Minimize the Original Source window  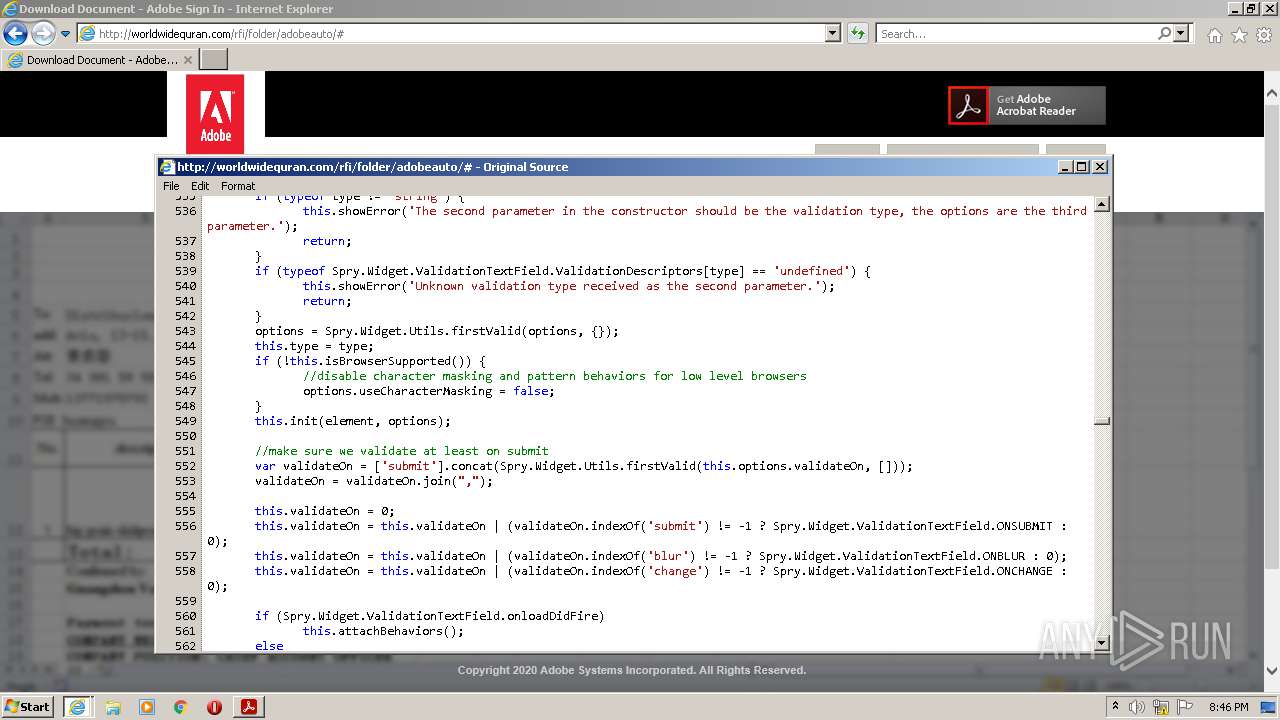point(1065,167)
